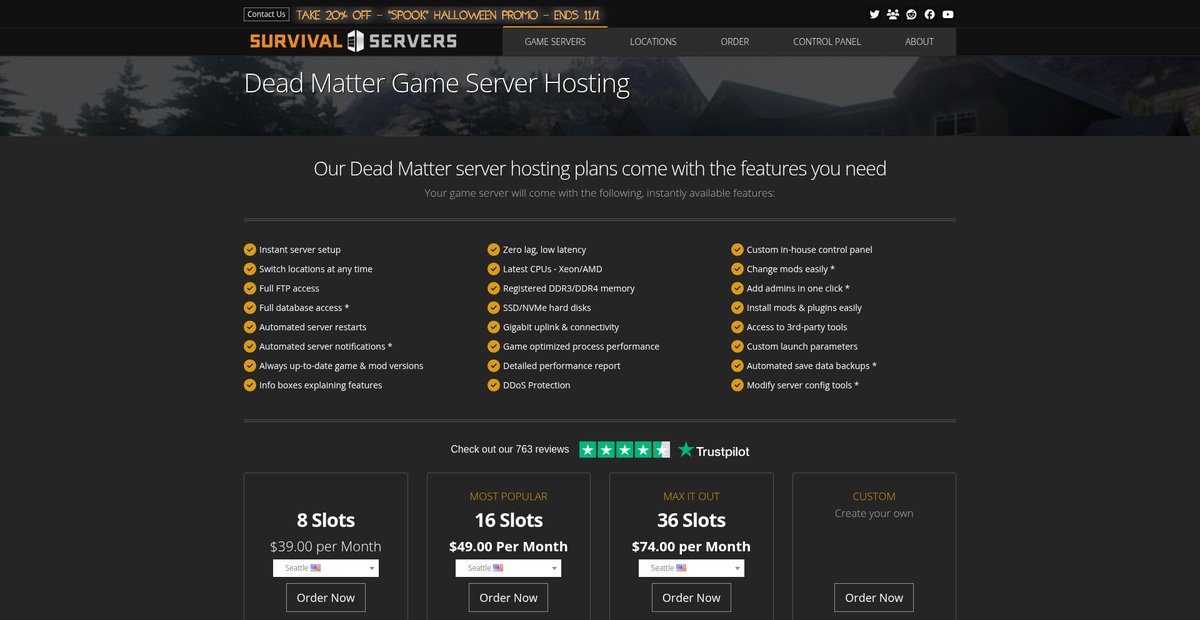Click 'Full database access *' text
Screen dimensions: 1200x620
tap(304, 308)
